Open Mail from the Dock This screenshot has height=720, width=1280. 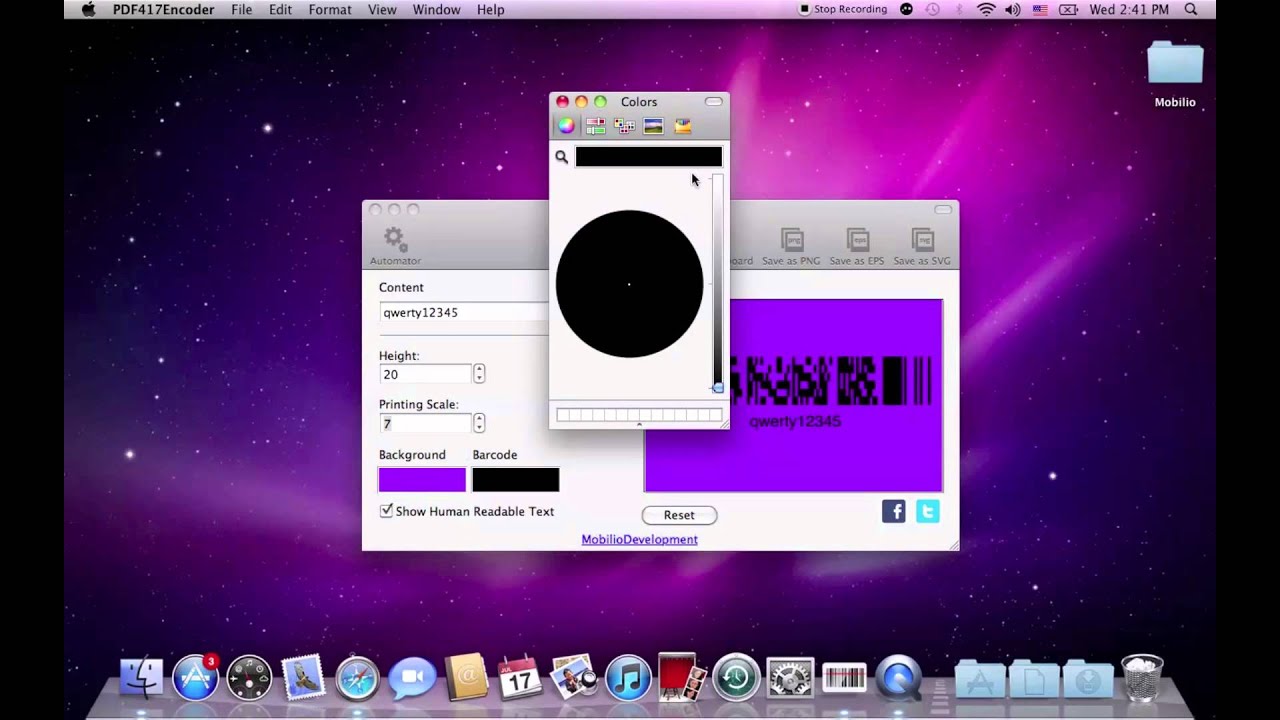coord(303,678)
